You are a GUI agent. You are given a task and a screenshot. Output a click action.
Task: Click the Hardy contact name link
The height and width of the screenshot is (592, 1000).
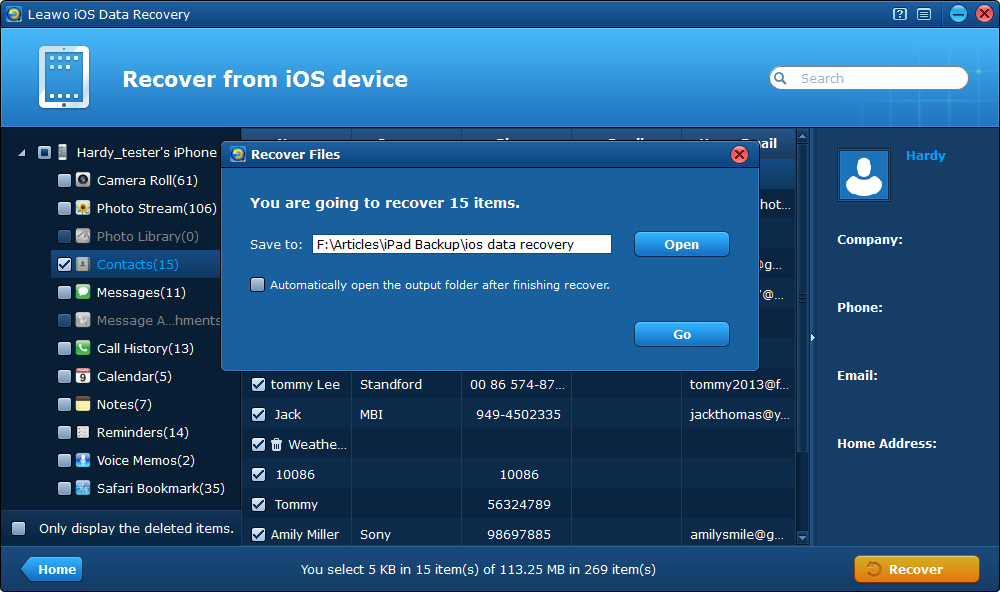[925, 156]
